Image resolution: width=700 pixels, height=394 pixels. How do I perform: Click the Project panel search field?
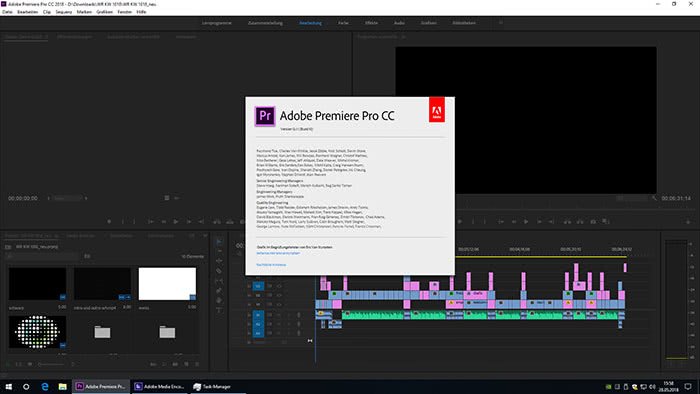(x=42, y=256)
